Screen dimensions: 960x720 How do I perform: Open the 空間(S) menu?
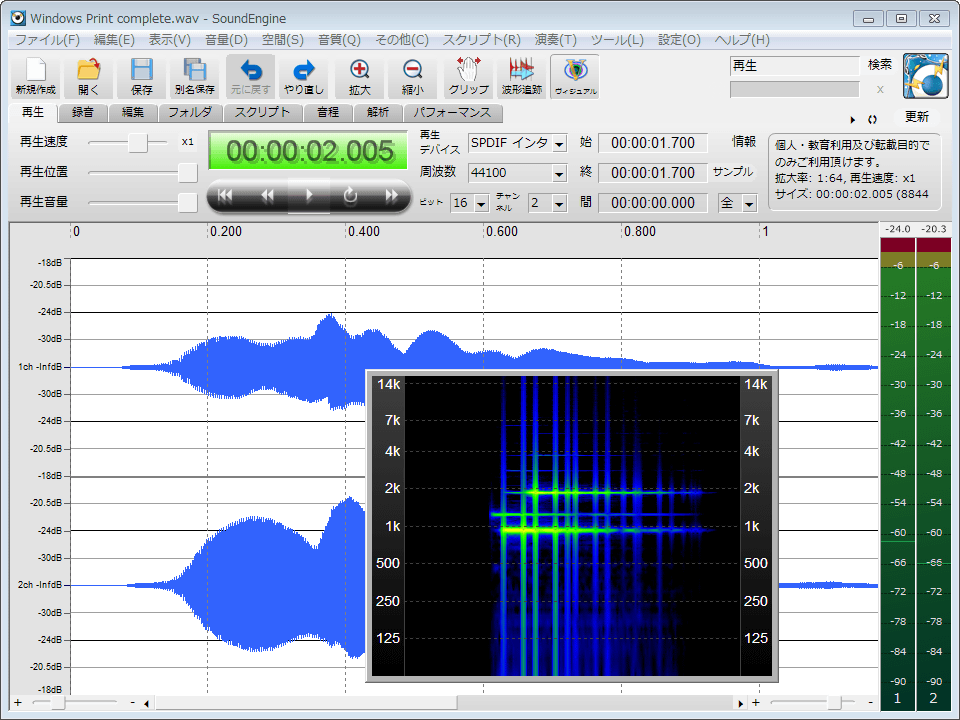(x=282, y=40)
